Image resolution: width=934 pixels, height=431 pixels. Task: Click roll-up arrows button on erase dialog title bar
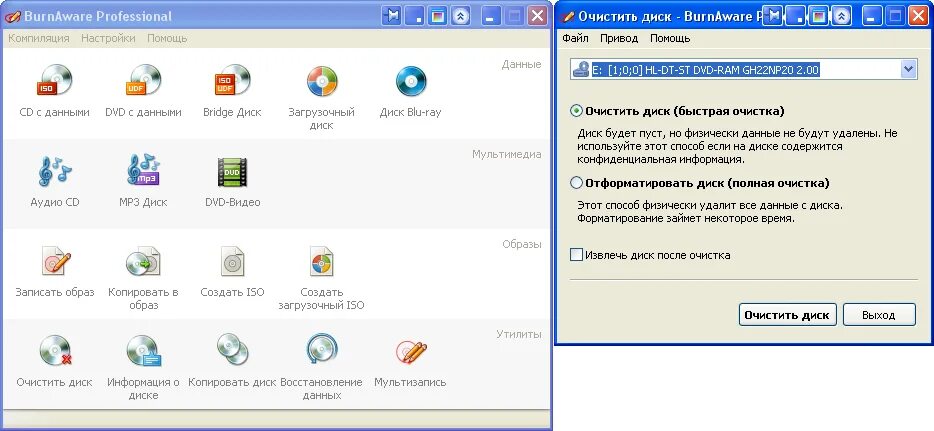(842, 16)
